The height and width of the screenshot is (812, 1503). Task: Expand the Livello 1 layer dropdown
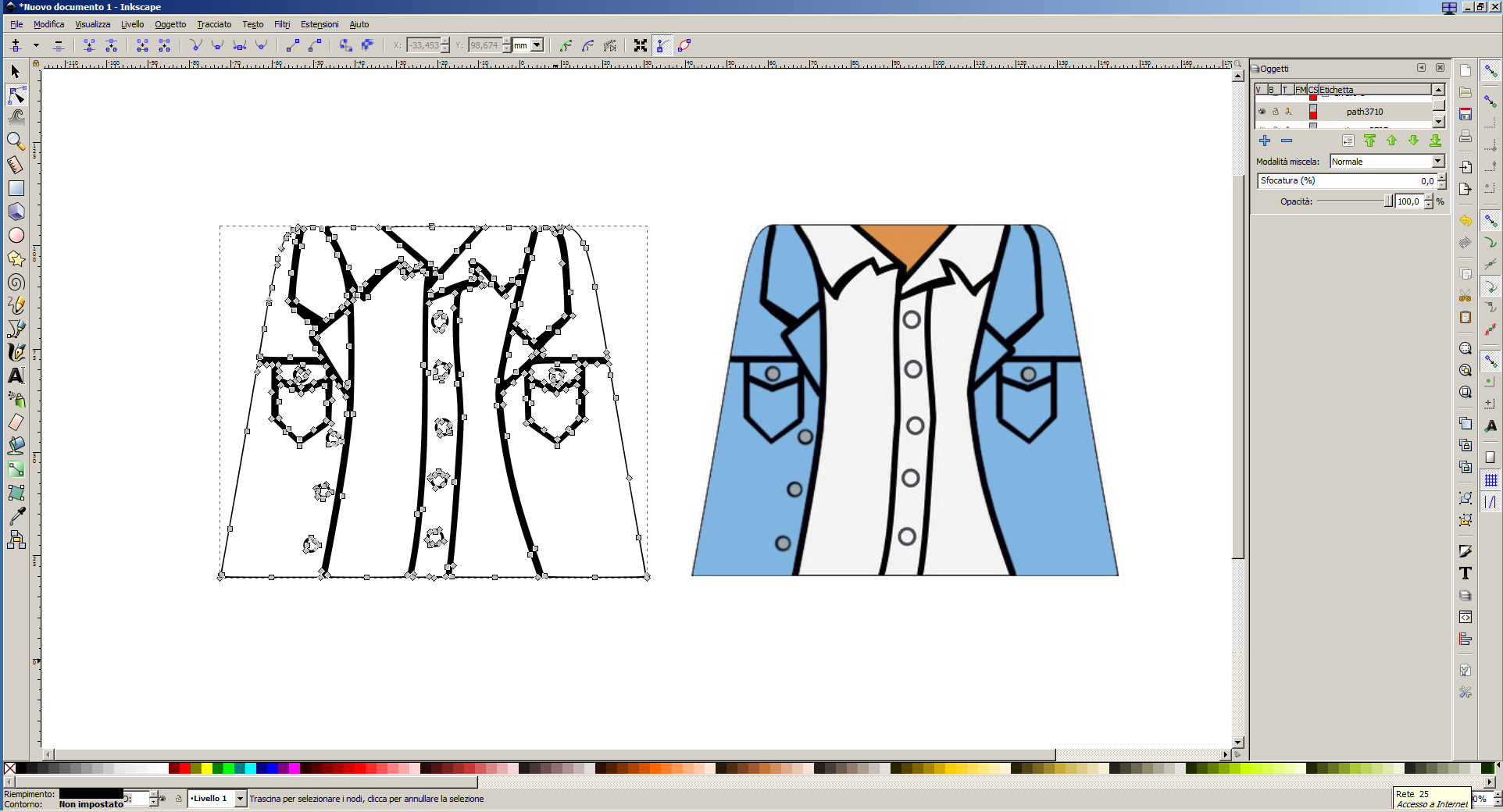click(x=240, y=798)
